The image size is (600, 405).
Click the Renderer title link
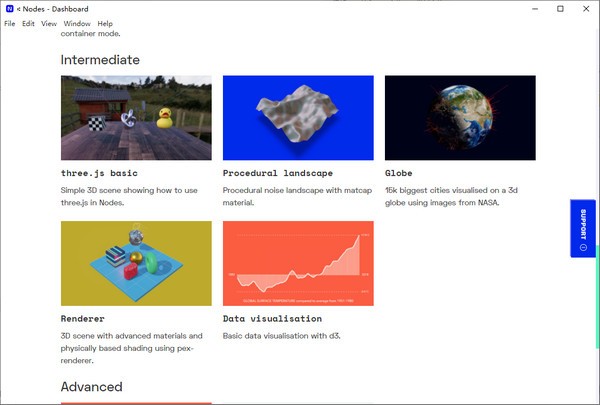85,319
